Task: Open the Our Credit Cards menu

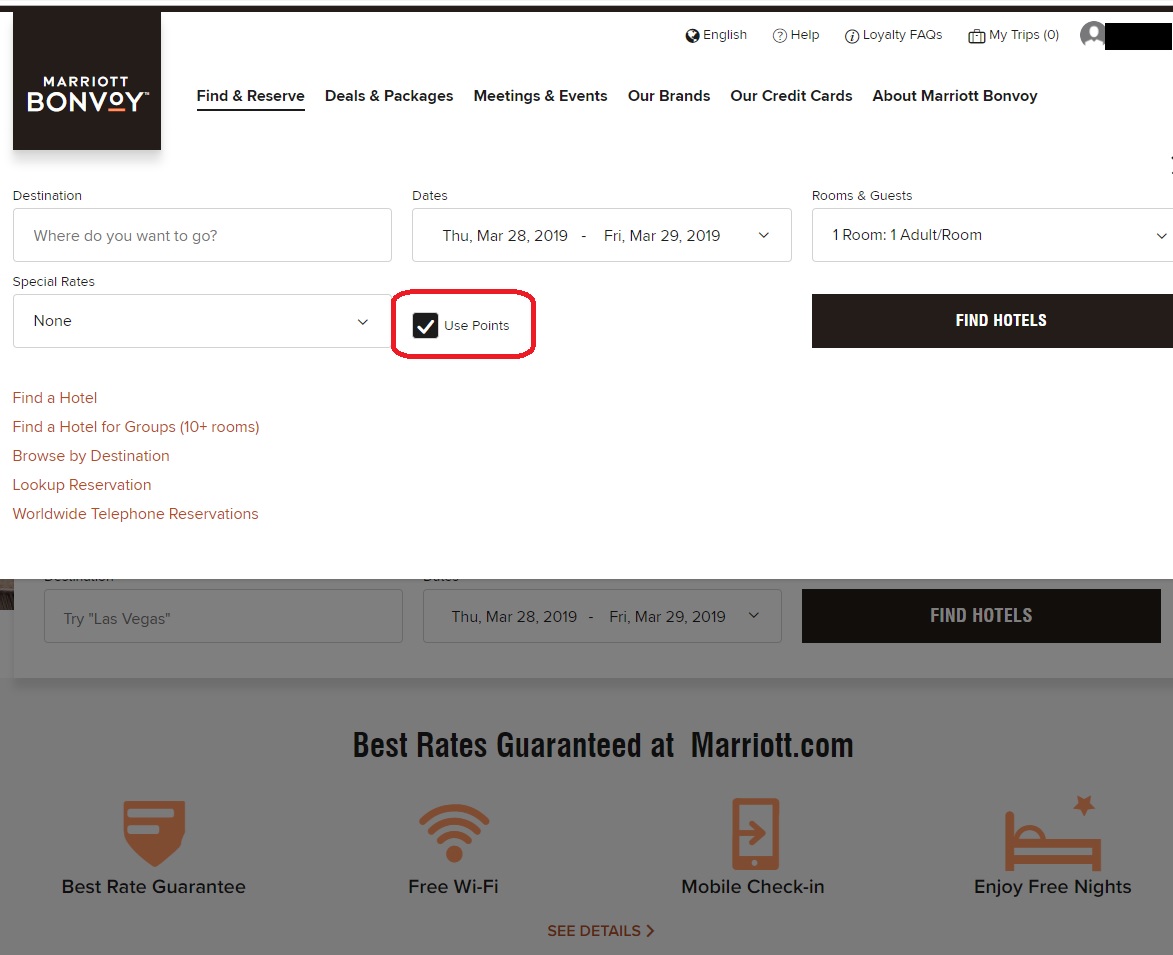Action: pyautogui.click(x=791, y=96)
